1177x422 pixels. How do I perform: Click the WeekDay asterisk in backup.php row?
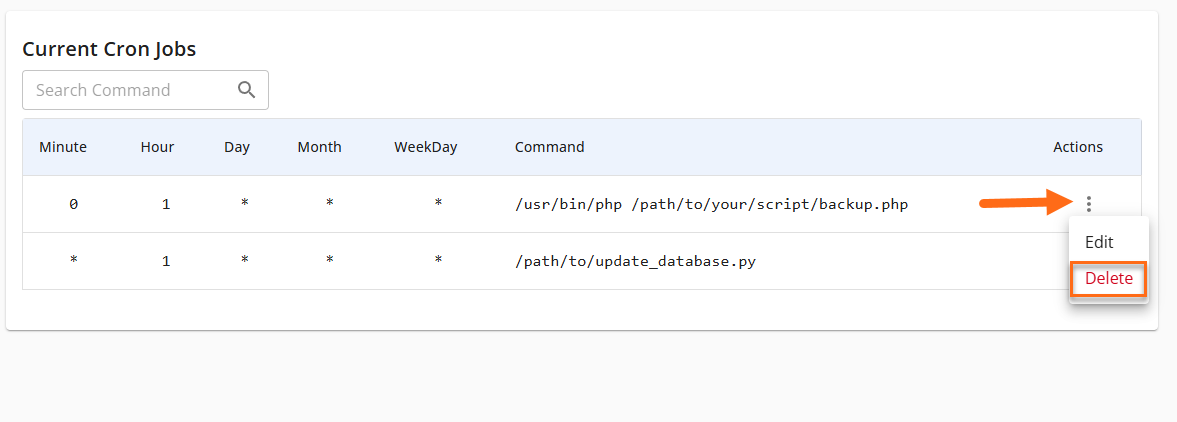pyautogui.click(x=438, y=204)
